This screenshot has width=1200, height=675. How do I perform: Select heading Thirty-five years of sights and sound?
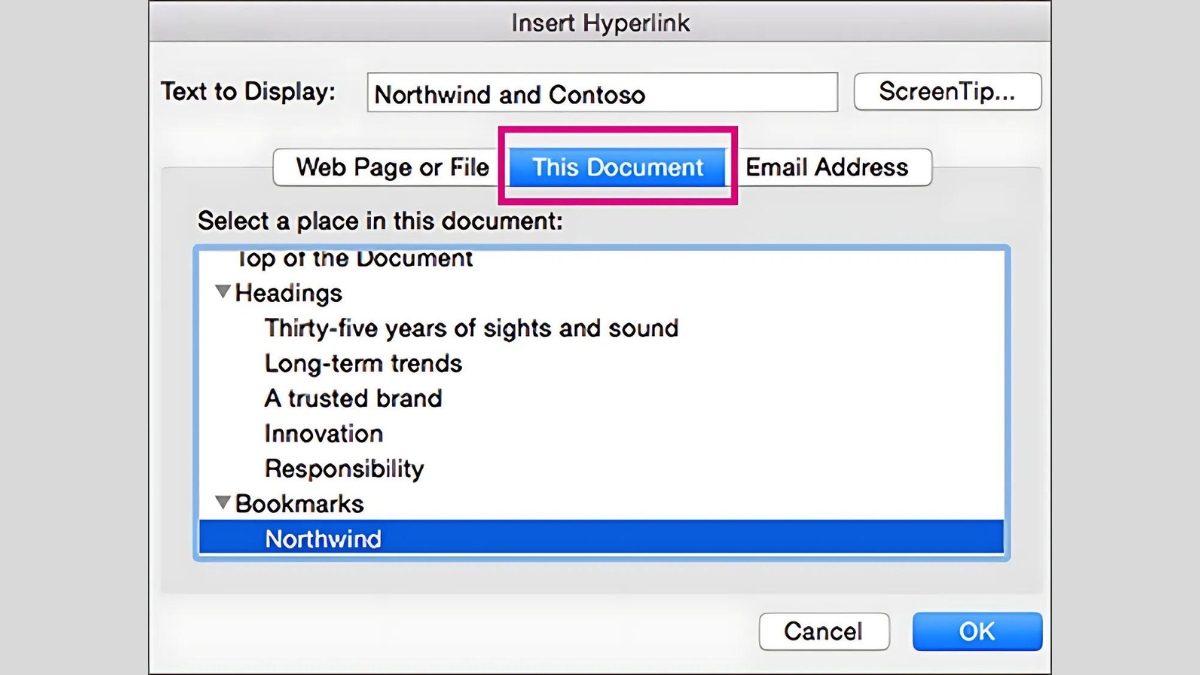click(x=471, y=328)
